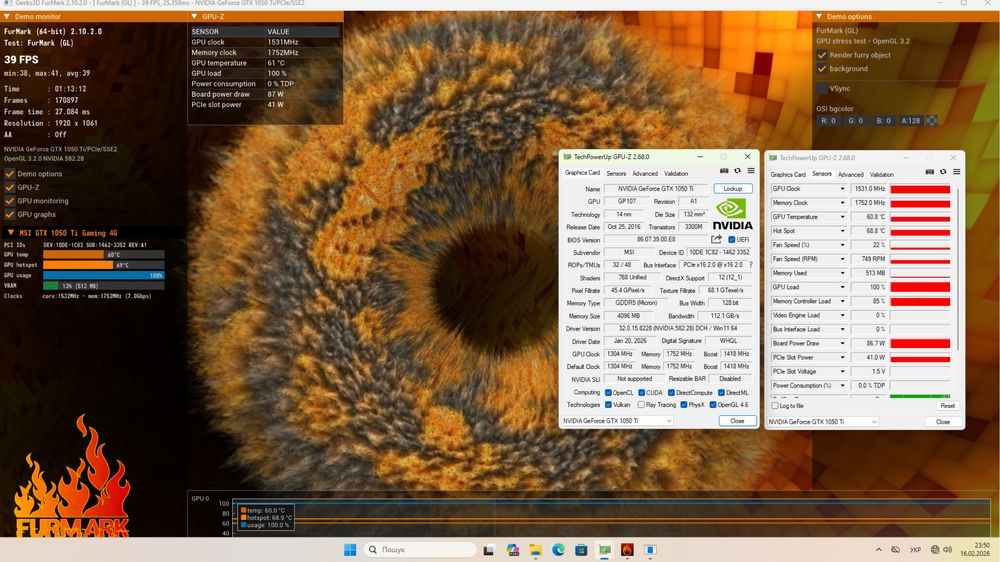Toggle GPU graphs checkbox
1000x562 pixels.
coord(10,214)
